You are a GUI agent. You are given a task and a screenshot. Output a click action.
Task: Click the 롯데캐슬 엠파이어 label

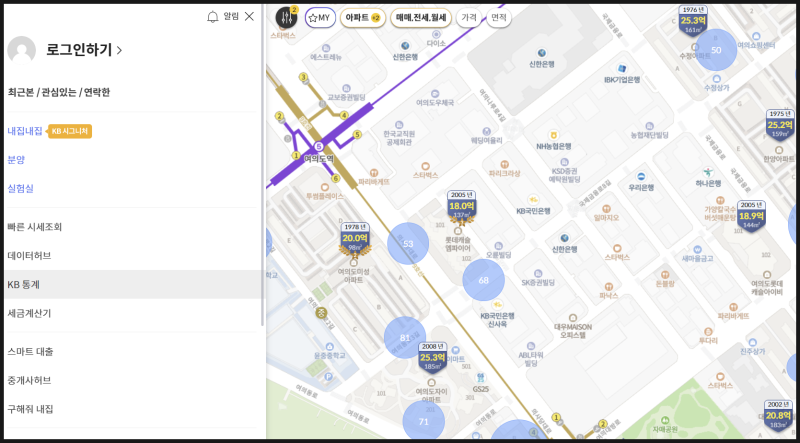457,244
